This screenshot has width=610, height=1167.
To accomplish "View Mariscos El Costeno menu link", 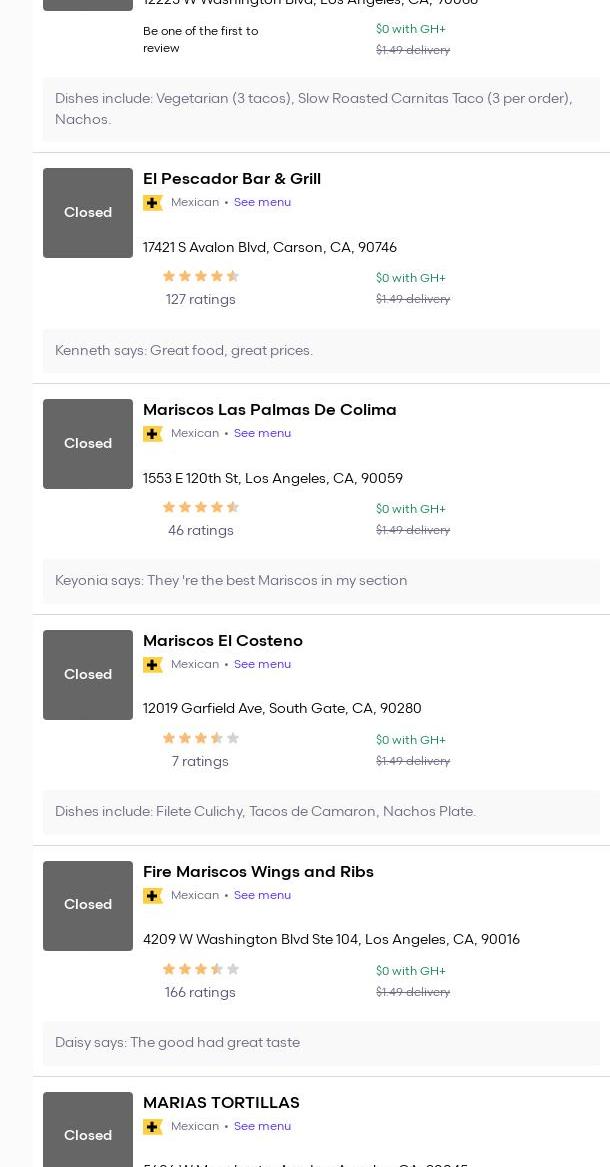I will (262, 665).
